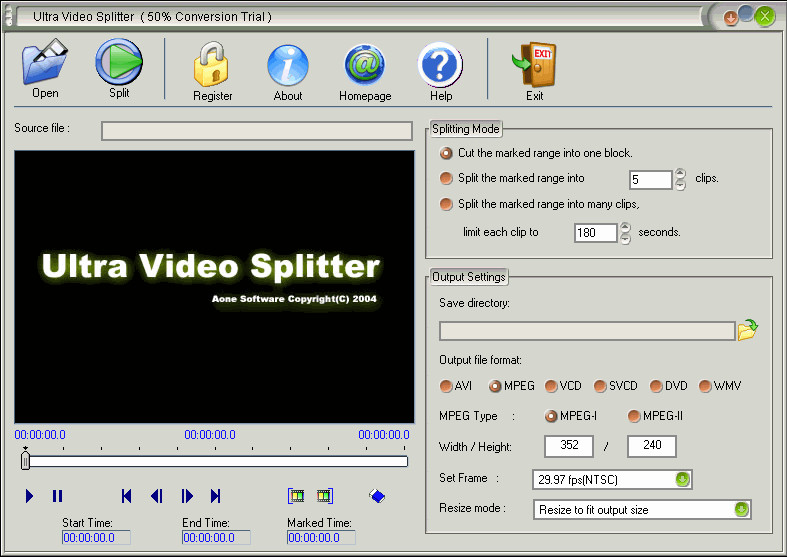The image size is (787, 557).
Task: Set the mark-in start point icon
Action: tap(296, 496)
